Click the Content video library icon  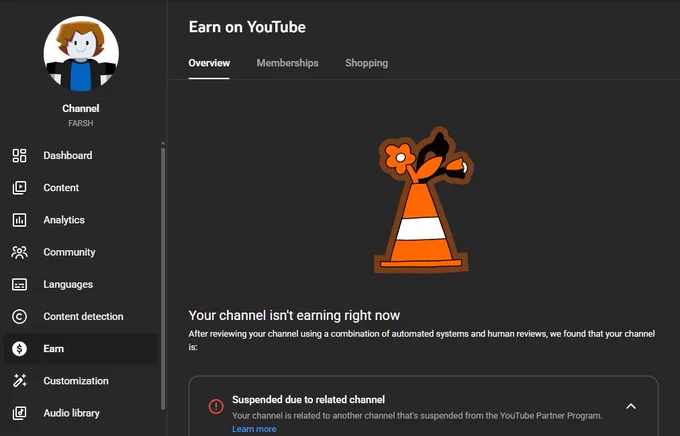pyautogui.click(x=19, y=187)
